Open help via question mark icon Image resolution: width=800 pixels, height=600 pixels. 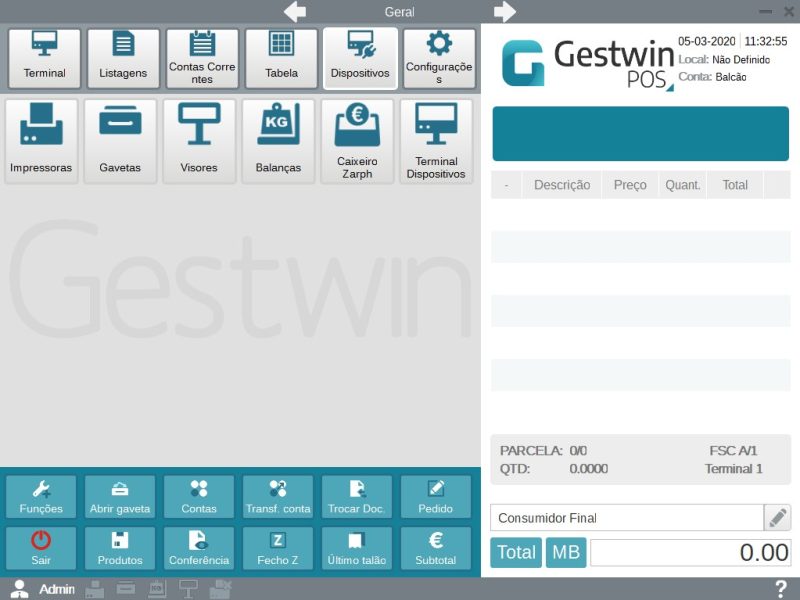(781, 589)
